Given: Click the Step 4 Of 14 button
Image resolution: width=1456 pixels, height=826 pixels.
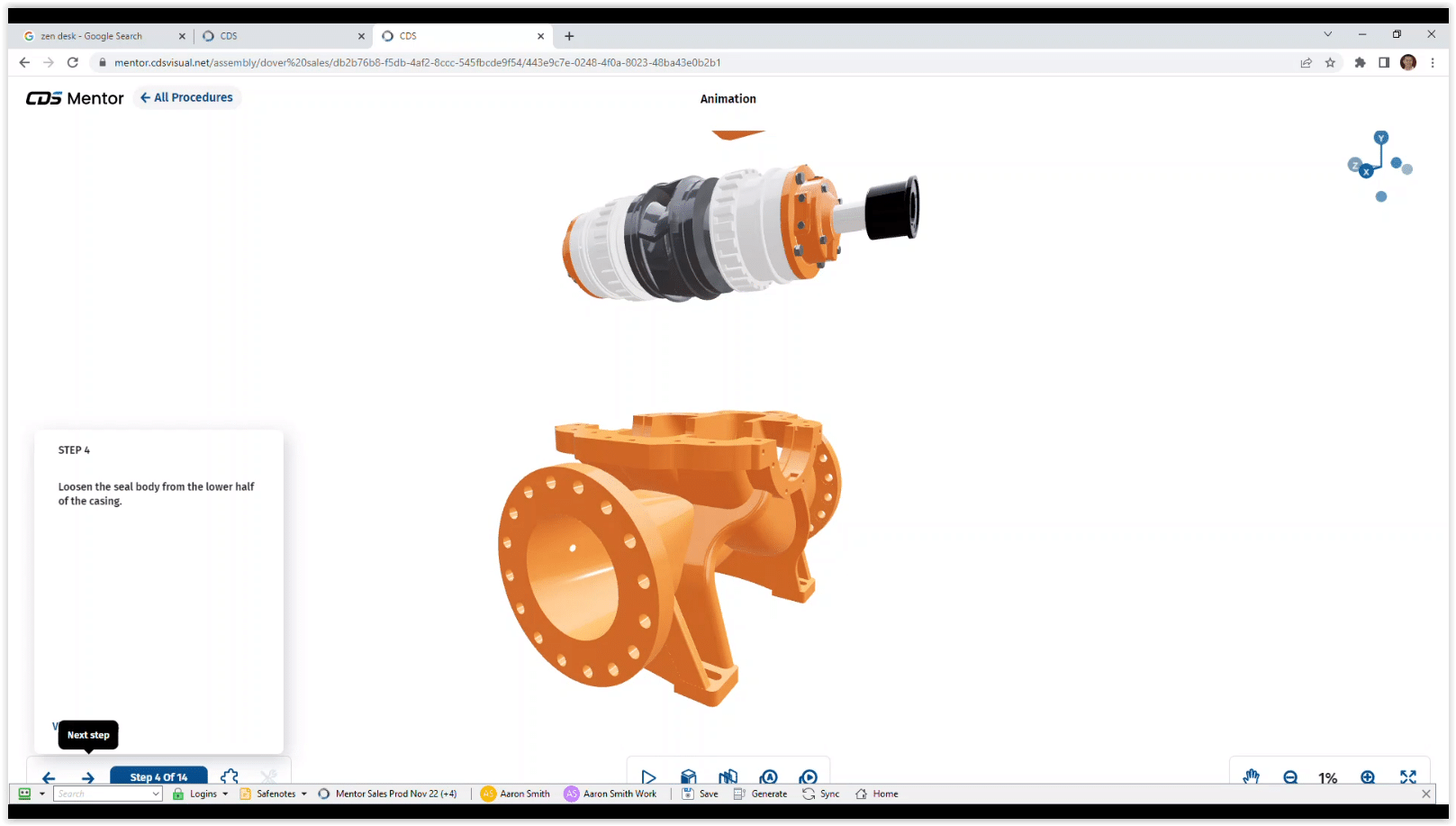Looking at the screenshot, I should tap(158, 776).
